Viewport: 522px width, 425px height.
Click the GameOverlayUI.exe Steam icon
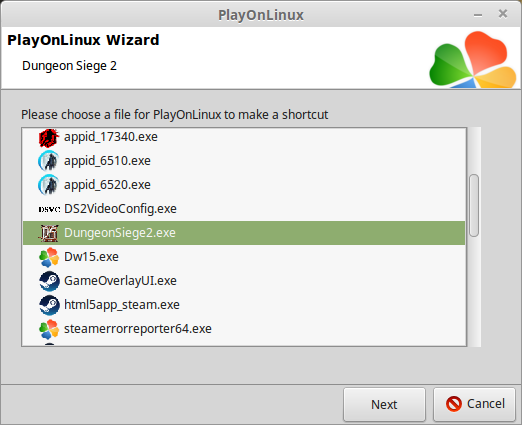click(x=49, y=281)
